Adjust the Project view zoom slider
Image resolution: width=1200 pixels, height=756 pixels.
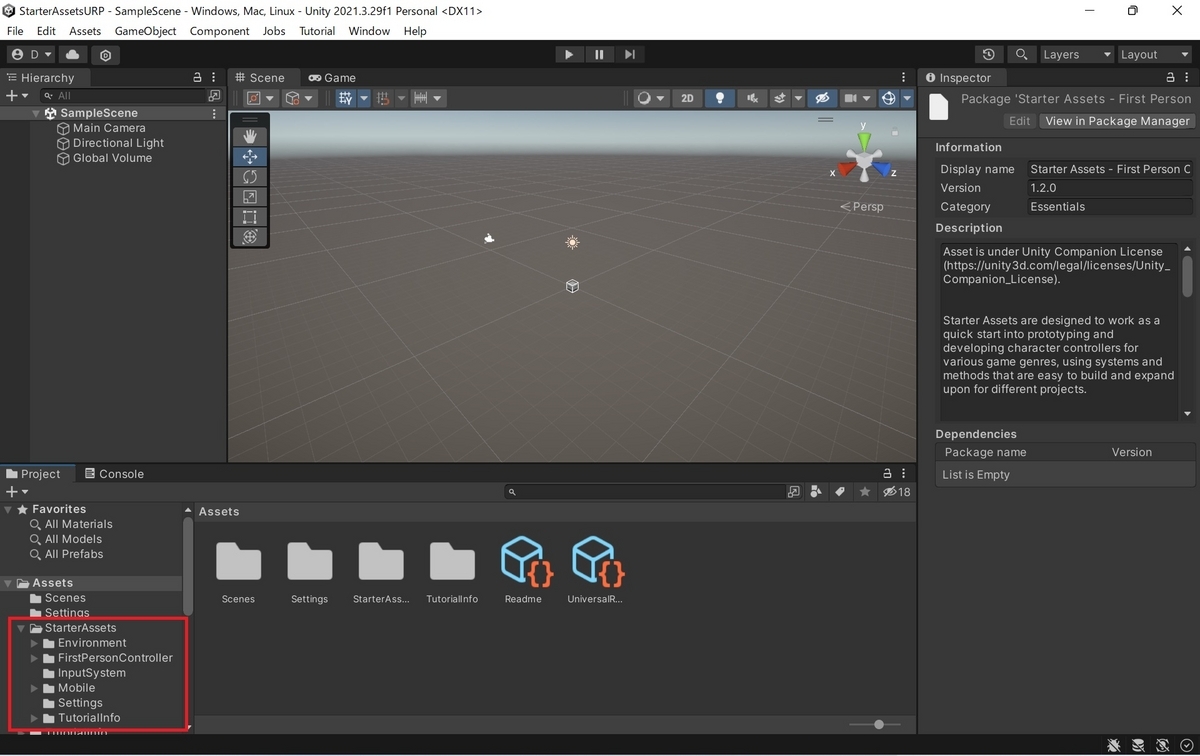[x=877, y=723]
